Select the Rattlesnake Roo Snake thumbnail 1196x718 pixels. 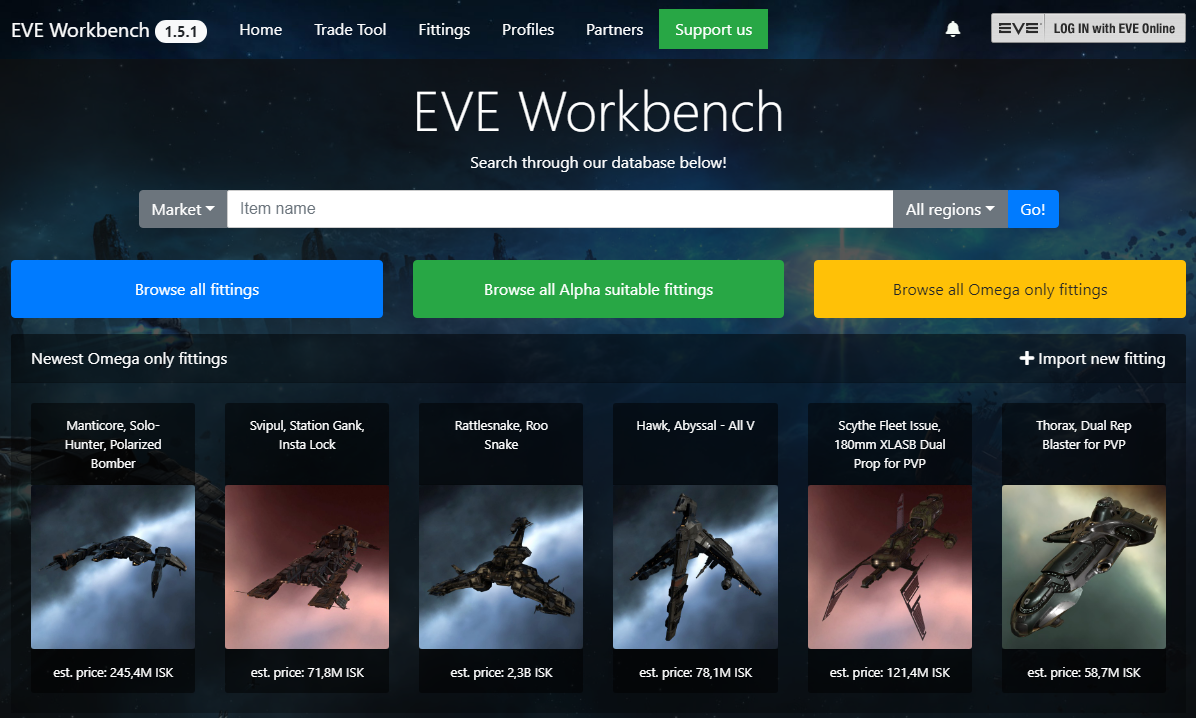[x=501, y=567]
